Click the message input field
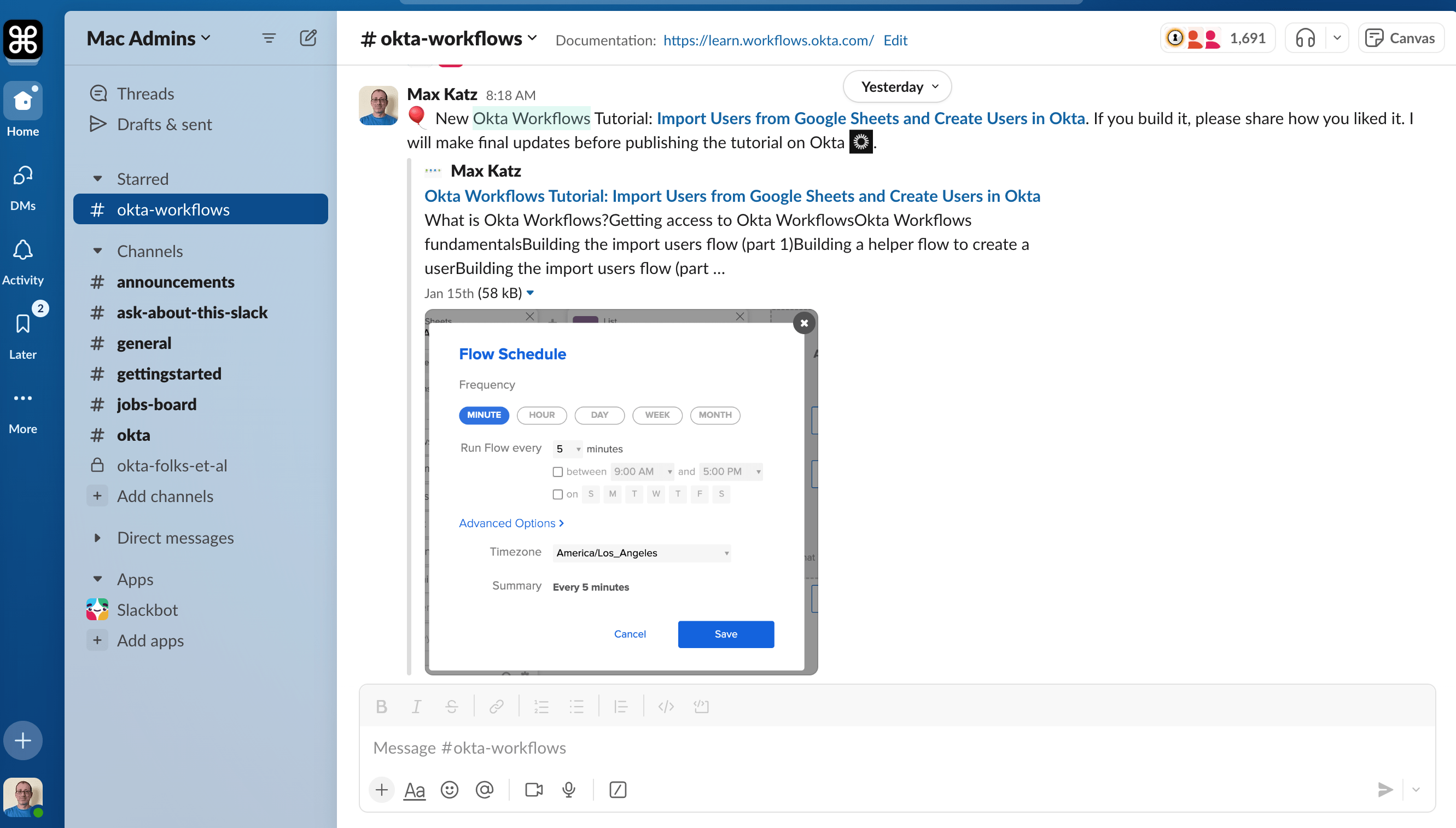This screenshot has height=828, width=1456. (x=853, y=747)
